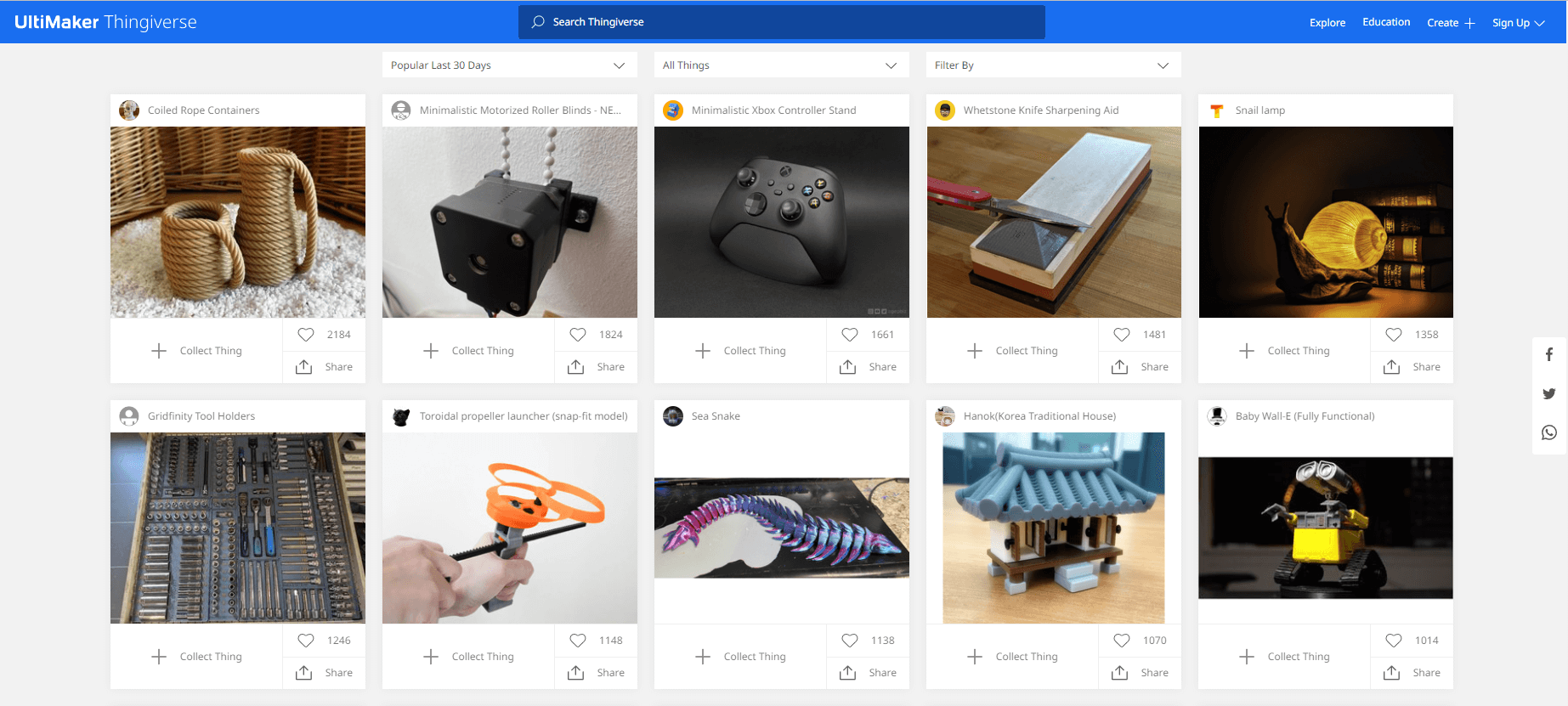1568x706 pixels.
Task: Collect the Gridfinity Tool Holders thing
Action: [x=196, y=657]
